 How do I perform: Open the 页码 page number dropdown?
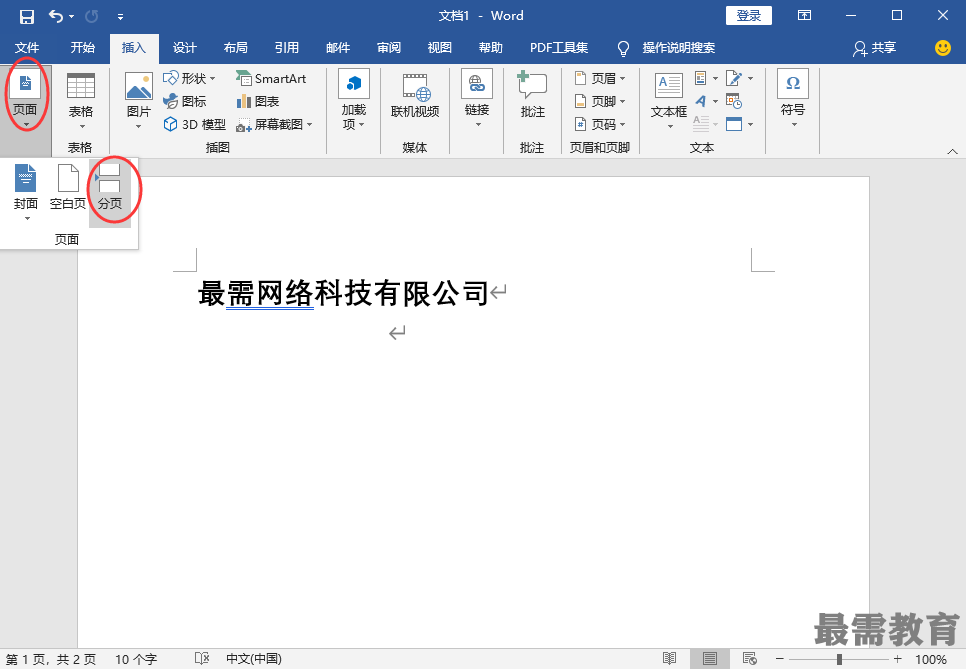[x=600, y=124]
